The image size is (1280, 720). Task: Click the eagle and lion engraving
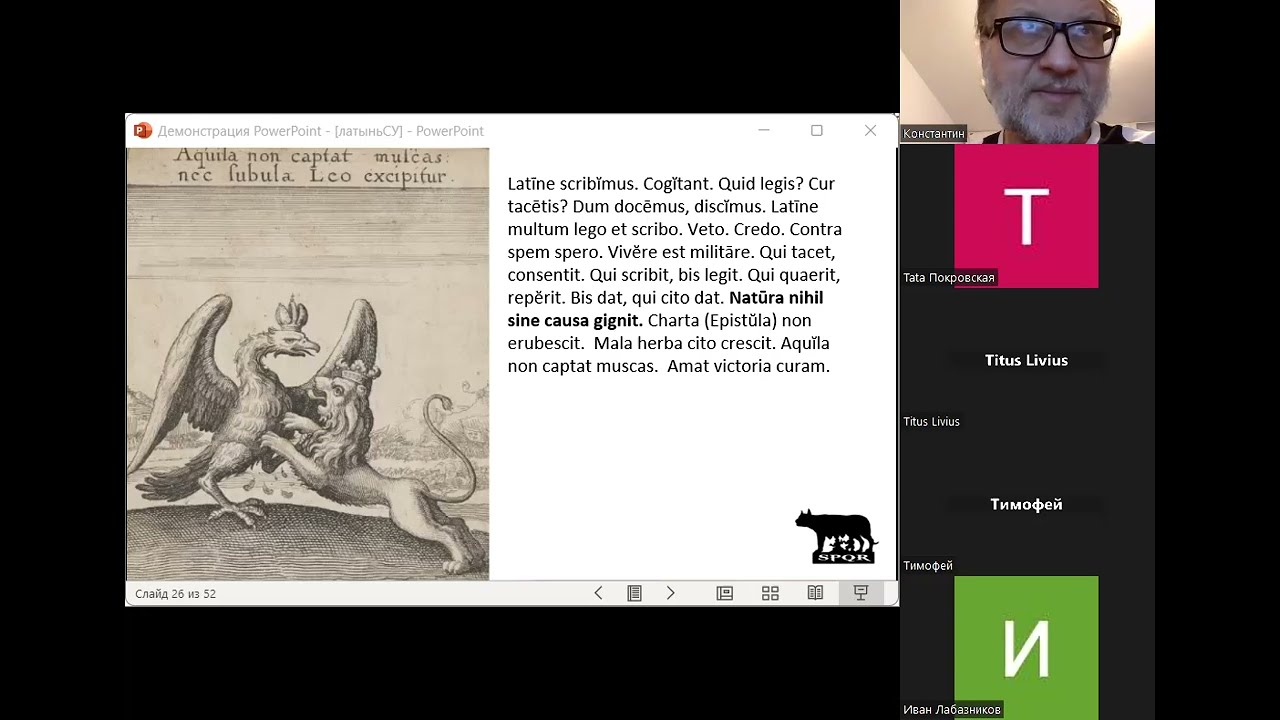[x=308, y=364]
